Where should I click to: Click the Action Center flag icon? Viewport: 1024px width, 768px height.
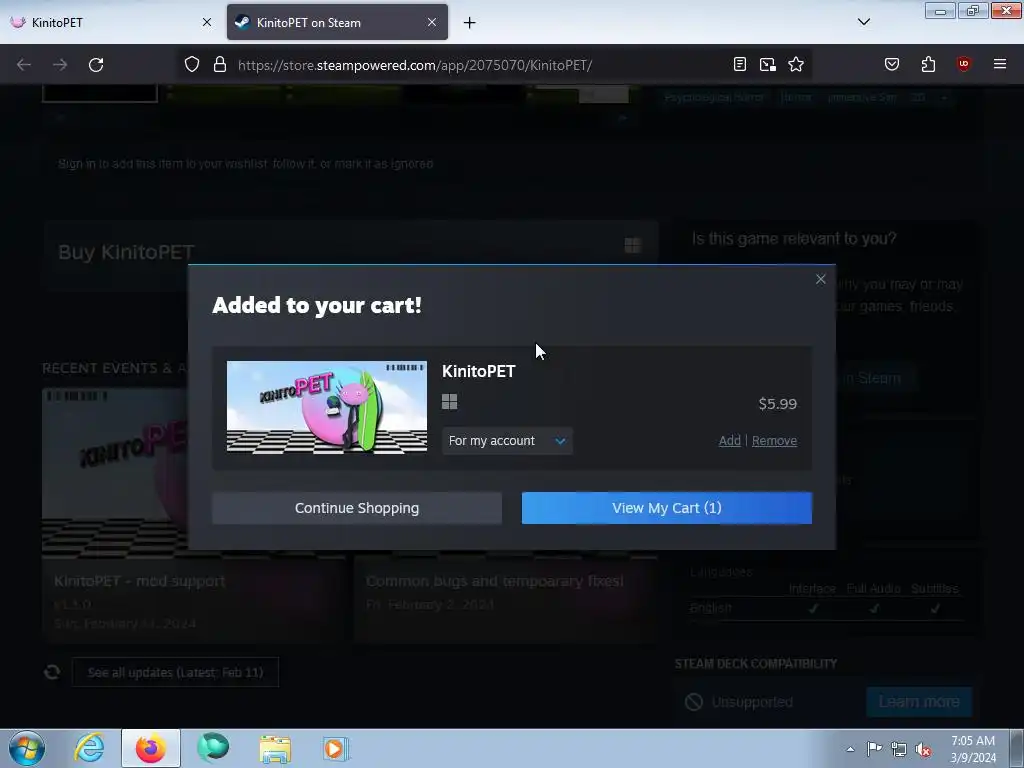tap(874, 749)
